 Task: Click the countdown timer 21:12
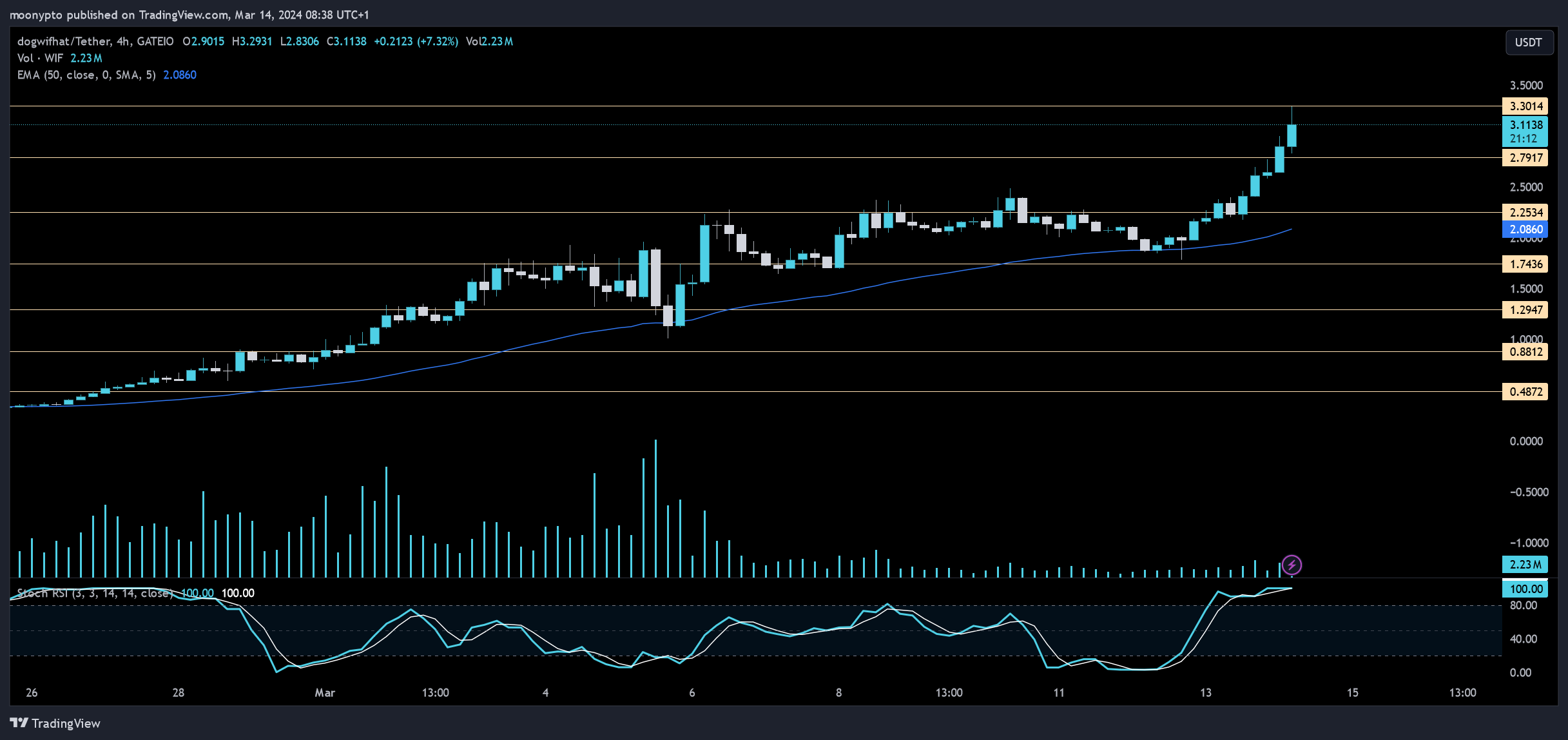point(1524,139)
